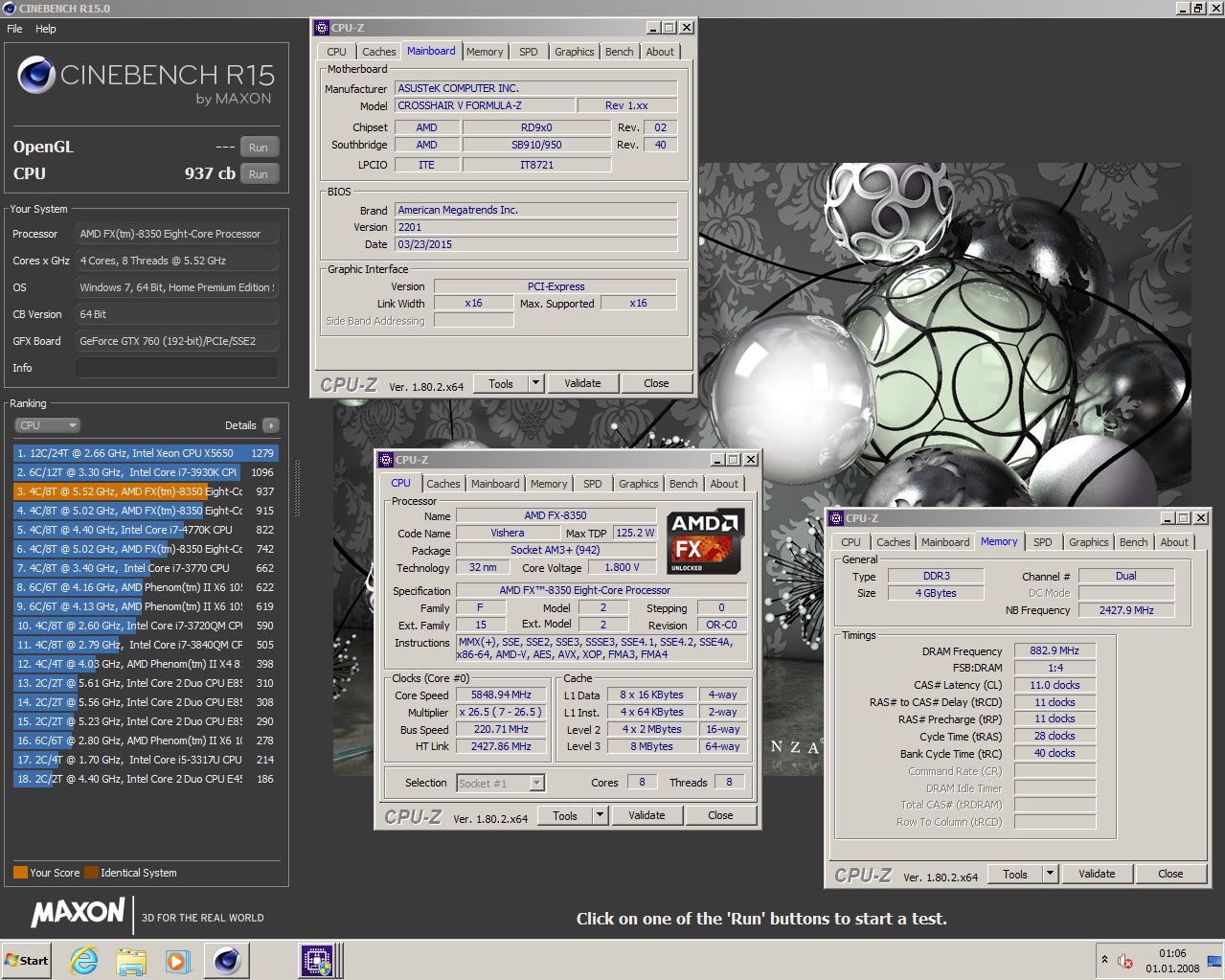Click Tools button in Mainboard CPU-Z window
The width and height of the screenshot is (1225, 980).
pos(501,383)
